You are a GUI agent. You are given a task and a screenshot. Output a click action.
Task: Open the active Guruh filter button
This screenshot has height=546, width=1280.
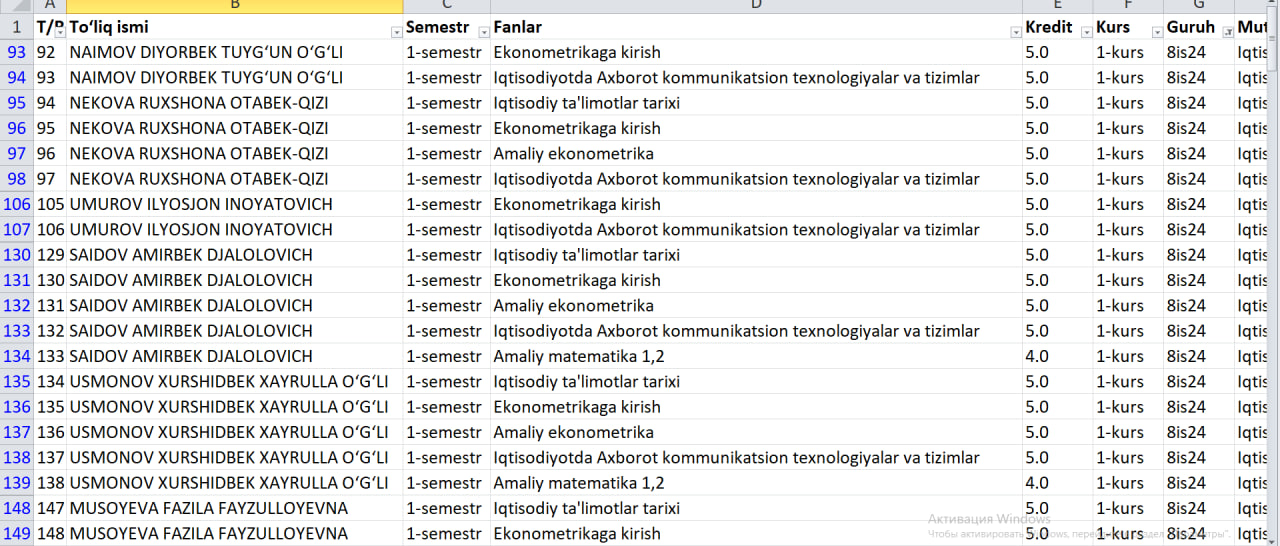click(1228, 32)
